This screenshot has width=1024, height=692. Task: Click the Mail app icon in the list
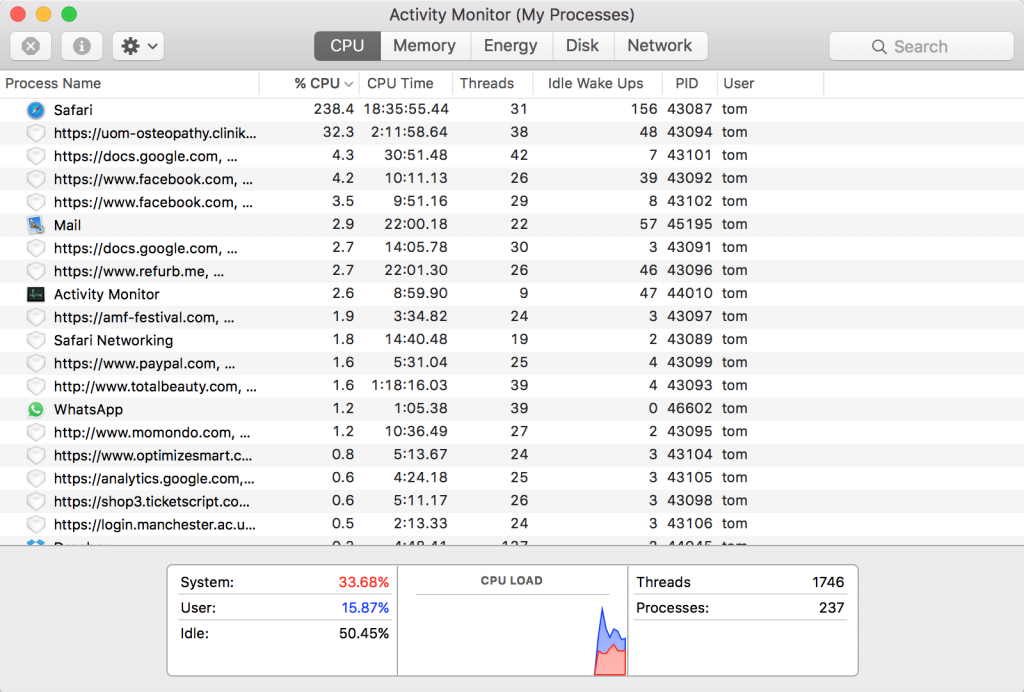click(x=33, y=225)
